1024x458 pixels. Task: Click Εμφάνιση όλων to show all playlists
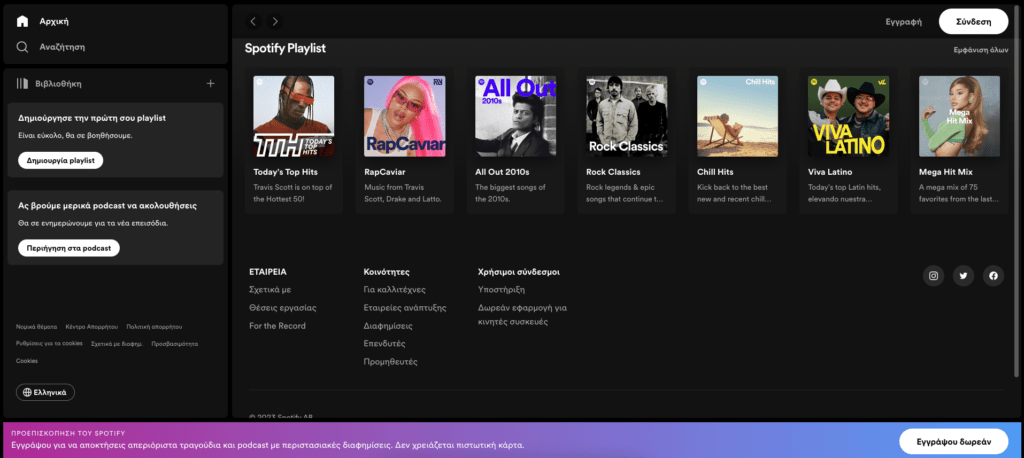click(x=980, y=49)
